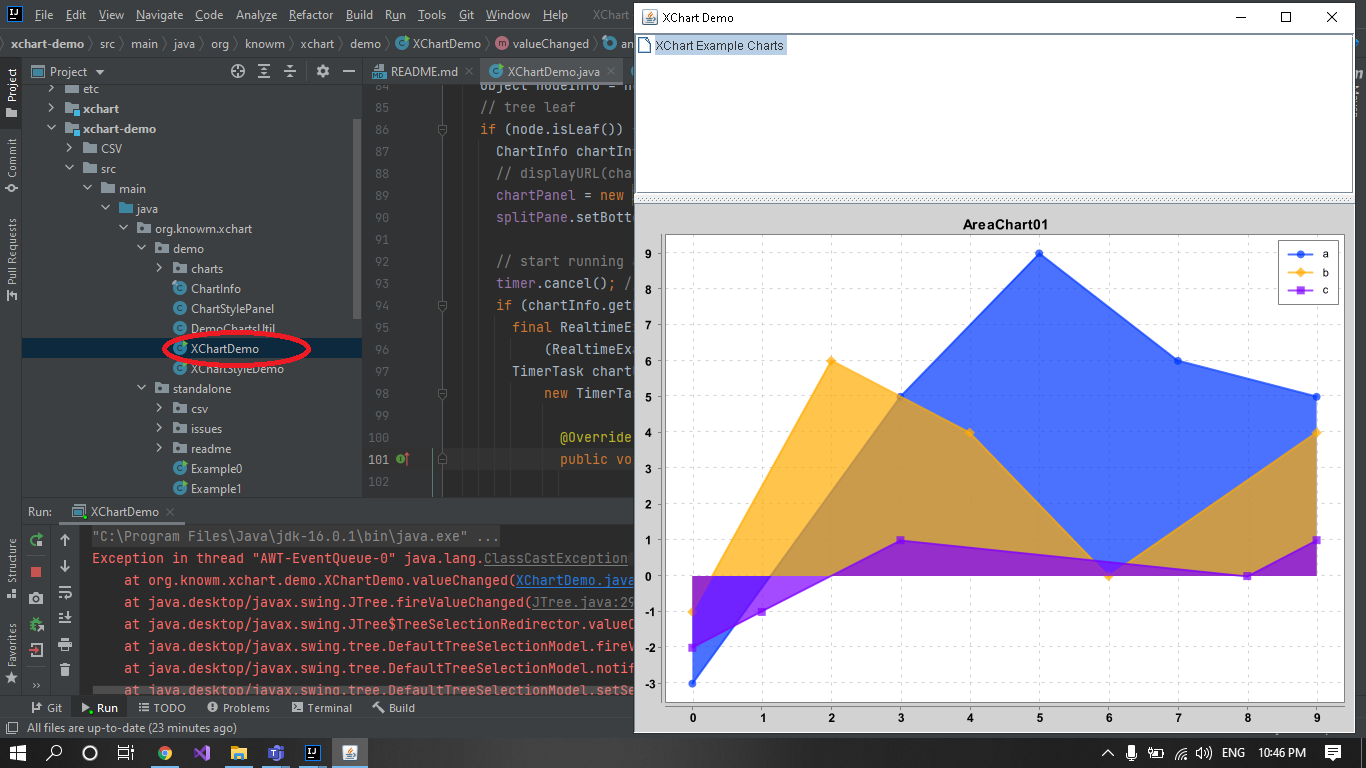Select opened file using the crosshair icon
This screenshot has height=768, width=1366.
pos(238,71)
